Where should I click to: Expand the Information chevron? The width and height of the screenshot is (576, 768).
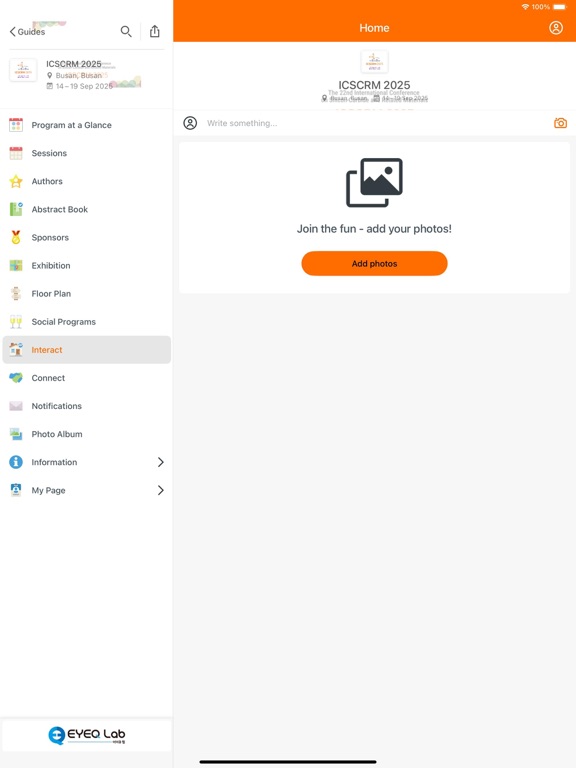click(161, 462)
